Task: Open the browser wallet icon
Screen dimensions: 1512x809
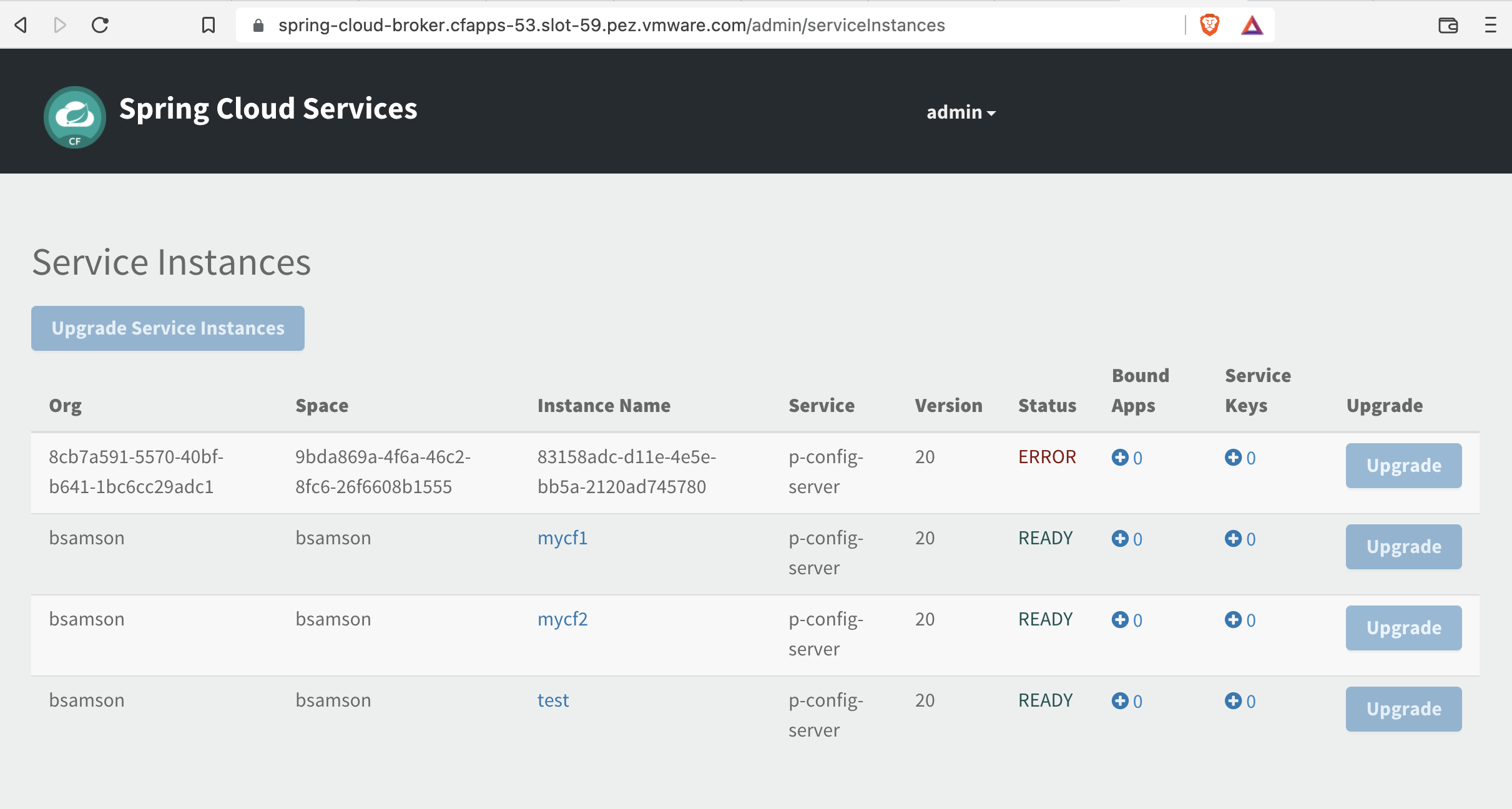Action: pyautogui.click(x=1448, y=25)
